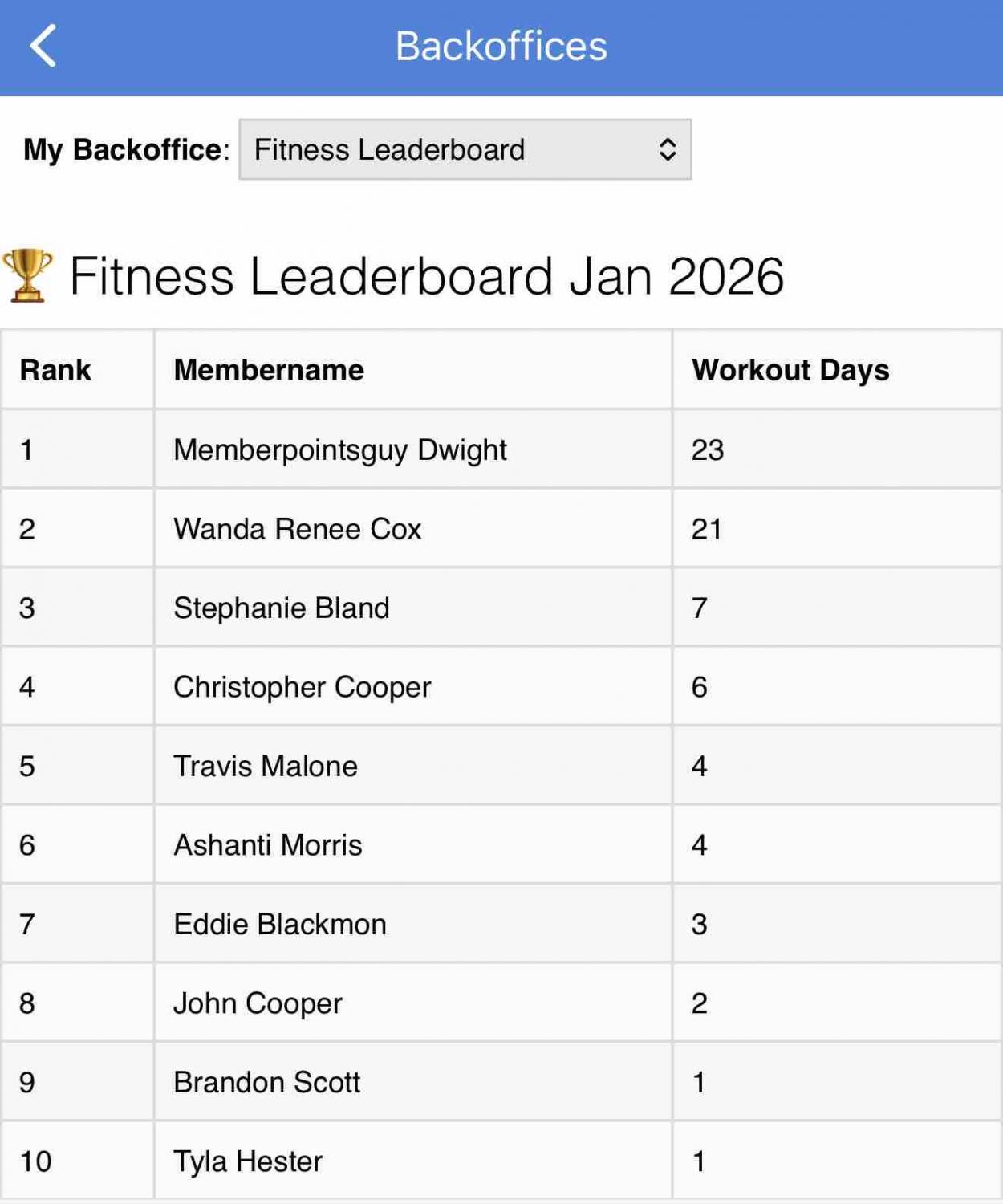Click the gold trophy icon
The height and width of the screenshot is (1204, 1003).
point(28,275)
